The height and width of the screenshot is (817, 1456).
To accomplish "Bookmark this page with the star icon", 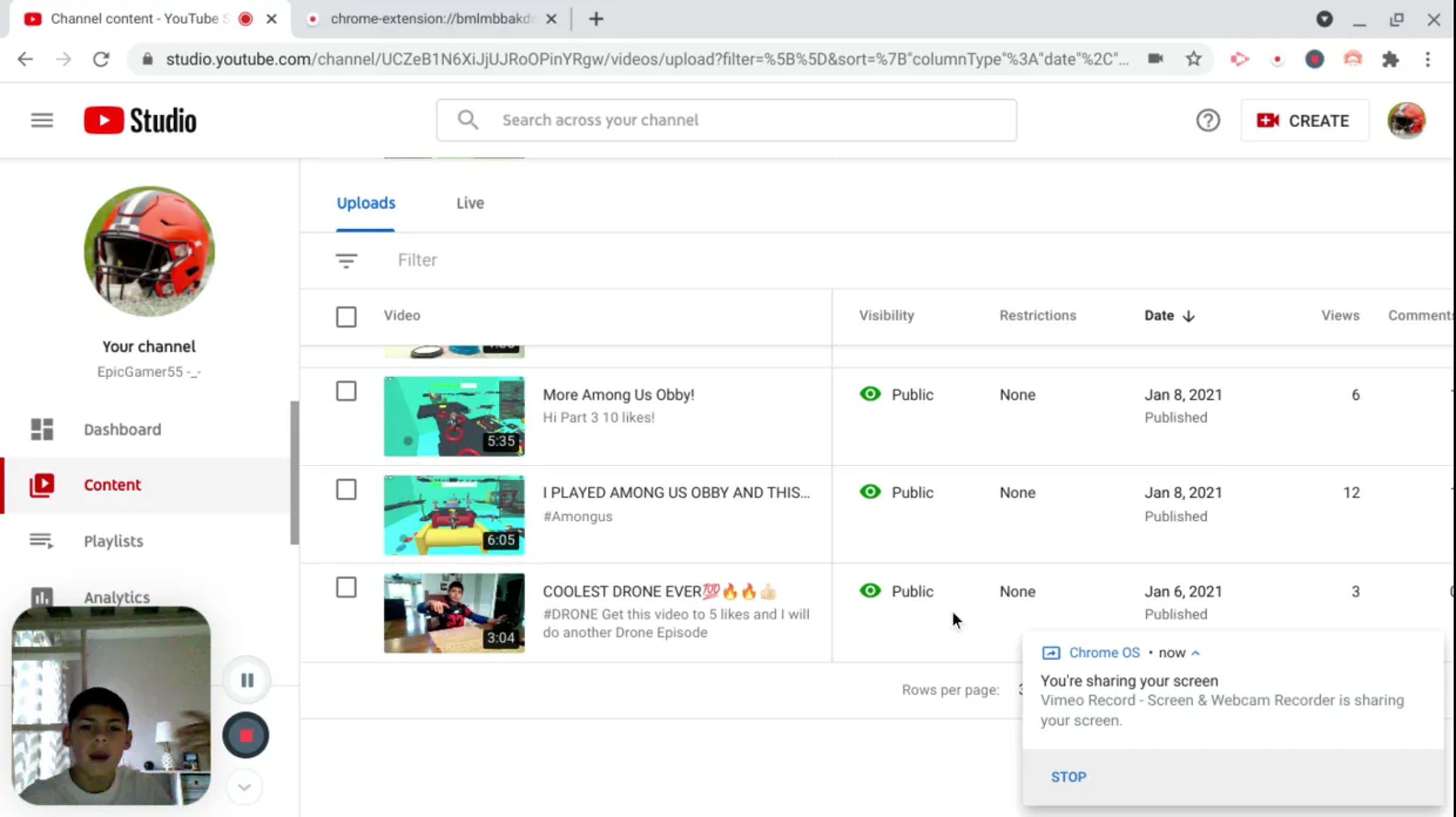I will click(x=1193, y=59).
